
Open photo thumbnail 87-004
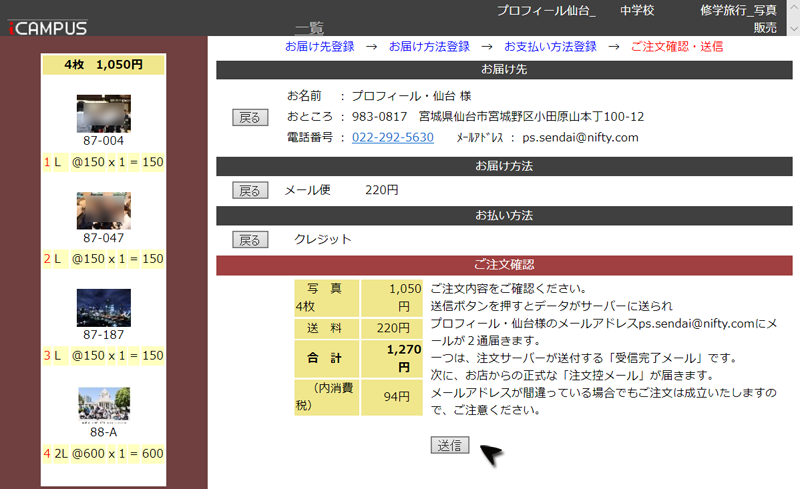coord(103,113)
